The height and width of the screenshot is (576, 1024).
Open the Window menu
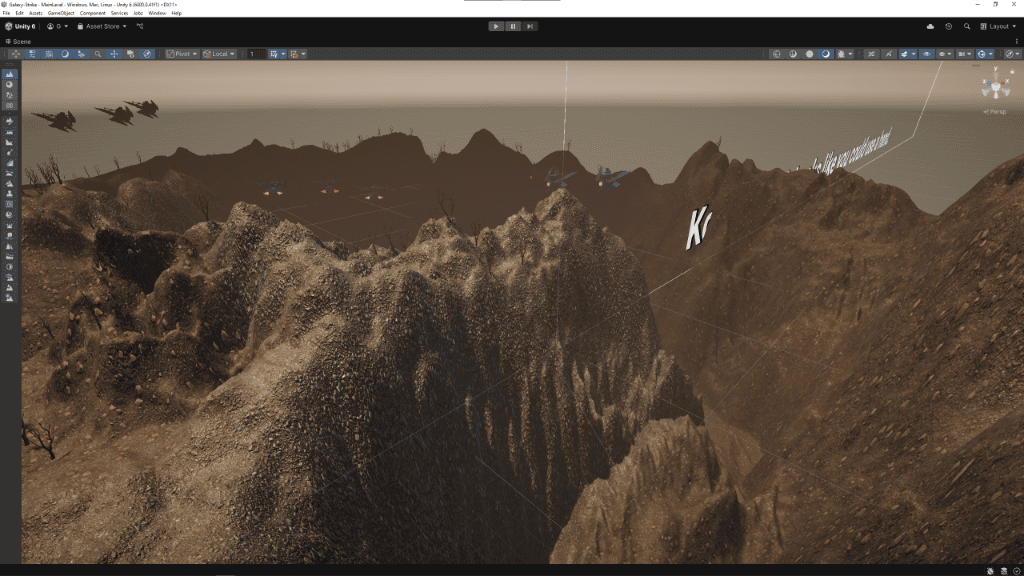157,13
